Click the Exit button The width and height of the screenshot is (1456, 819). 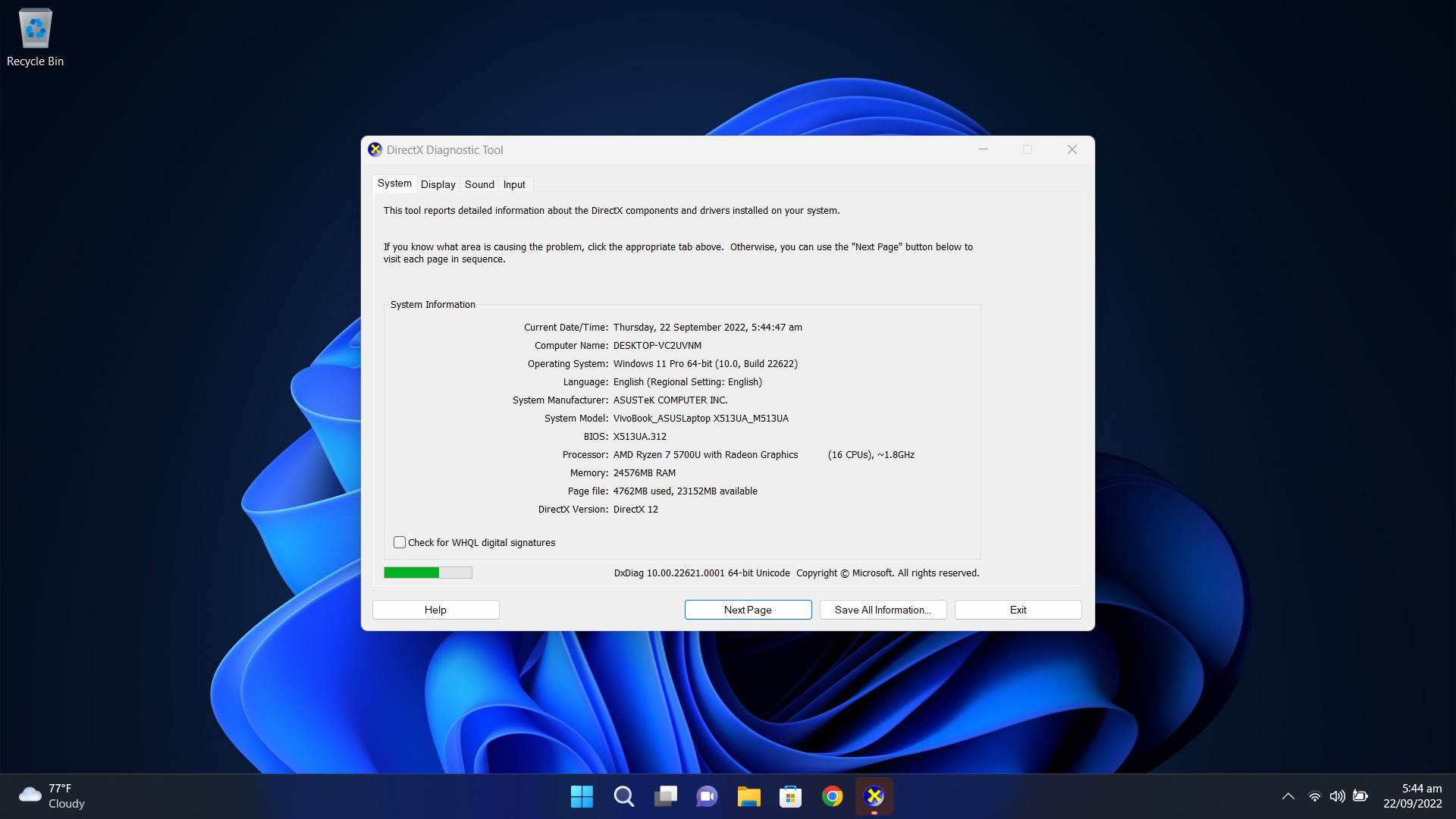(x=1018, y=610)
